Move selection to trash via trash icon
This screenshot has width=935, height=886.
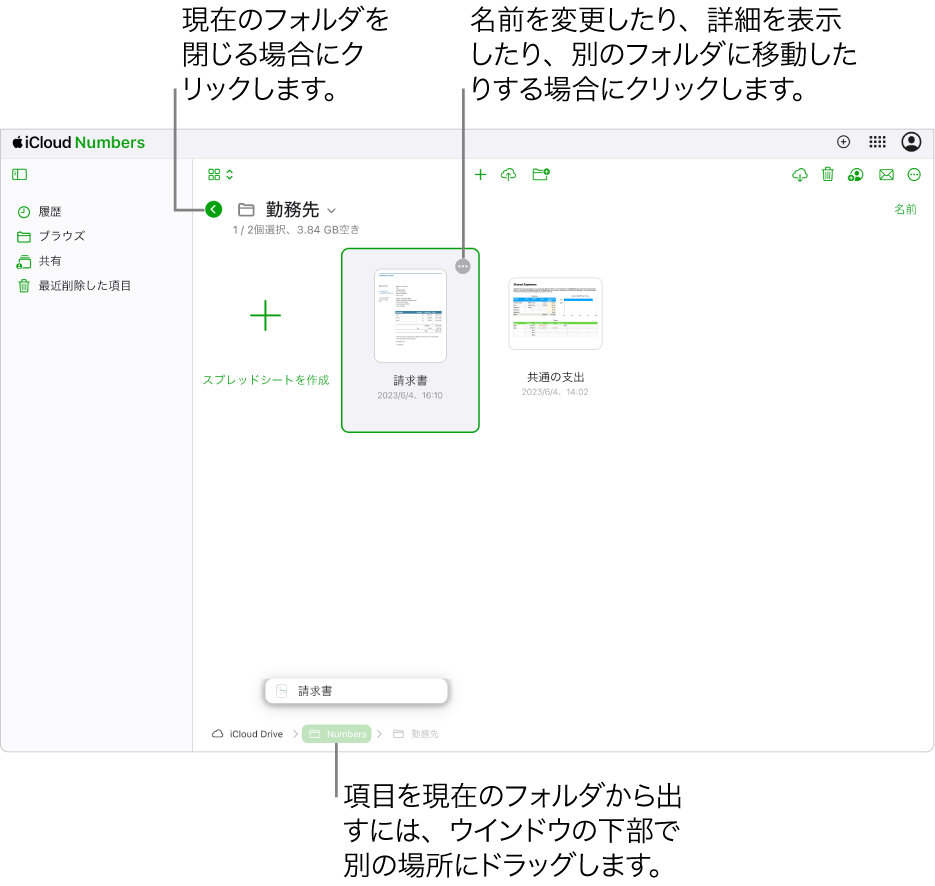[x=827, y=174]
